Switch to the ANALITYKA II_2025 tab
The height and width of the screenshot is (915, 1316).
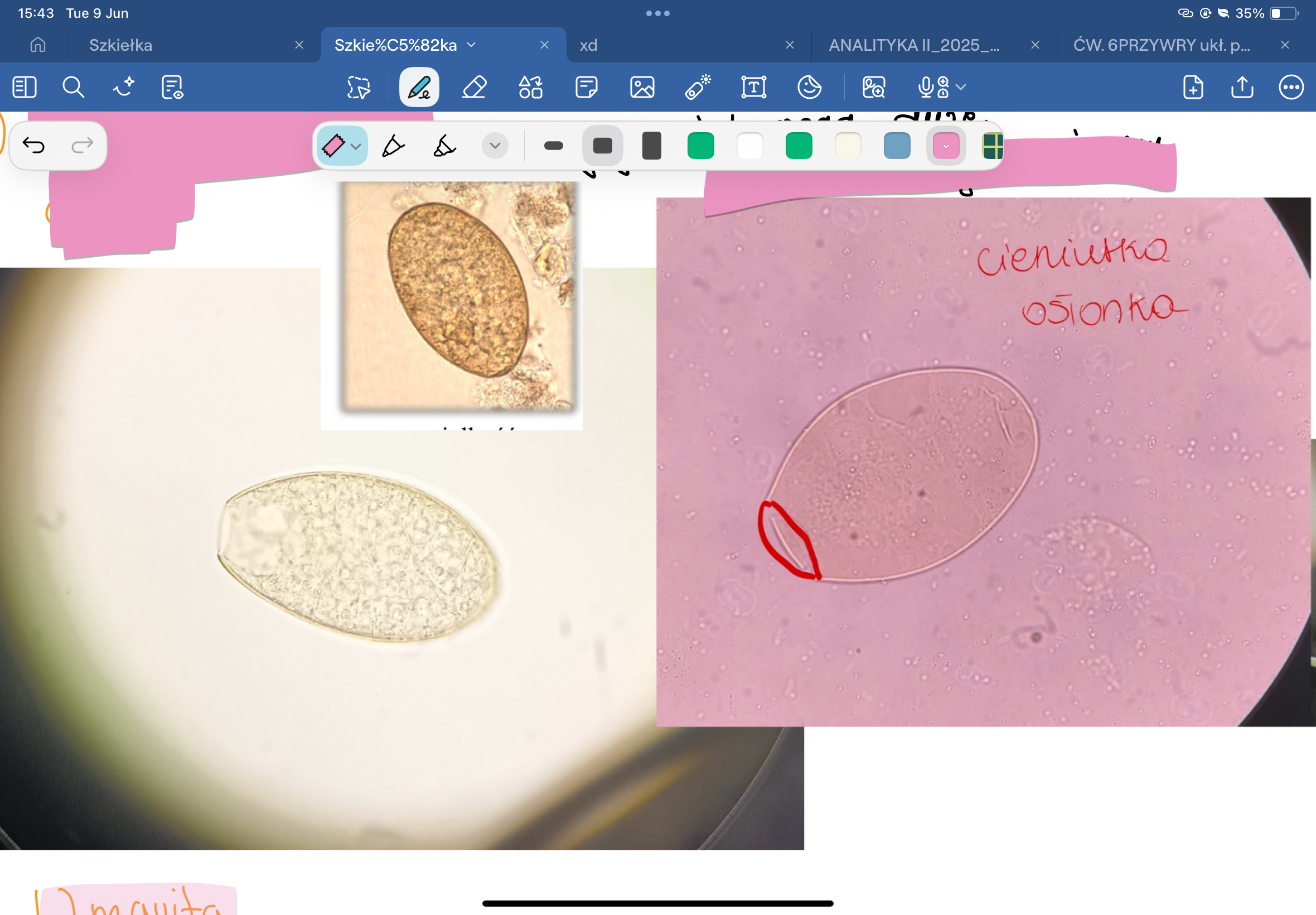click(915, 45)
